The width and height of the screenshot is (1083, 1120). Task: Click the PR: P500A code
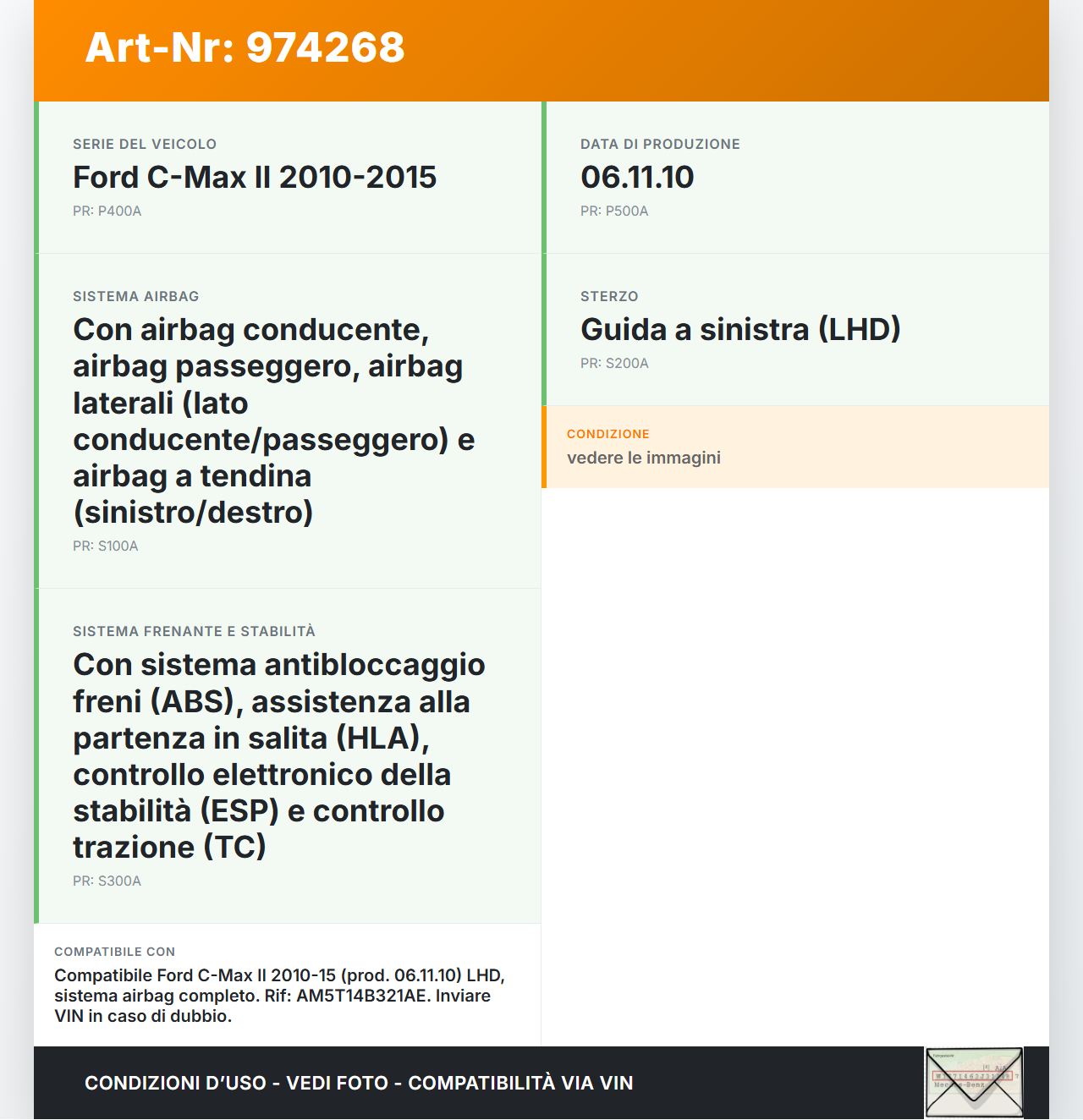[614, 211]
